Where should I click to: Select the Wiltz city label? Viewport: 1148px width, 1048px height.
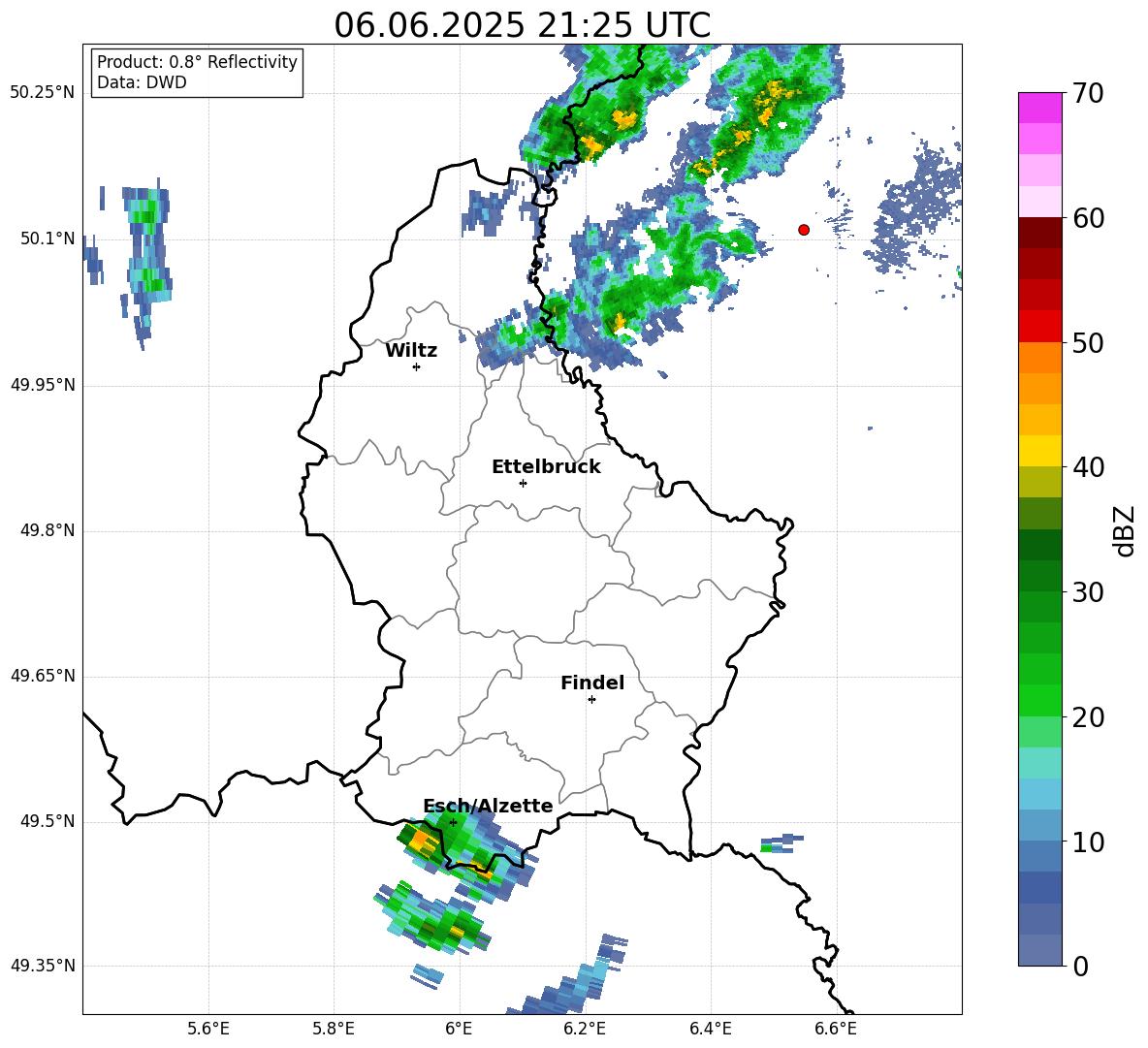tap(411, 351)
